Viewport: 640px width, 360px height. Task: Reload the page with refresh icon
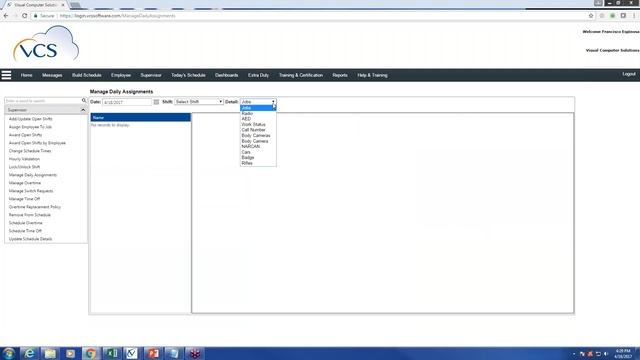[24, 16]
